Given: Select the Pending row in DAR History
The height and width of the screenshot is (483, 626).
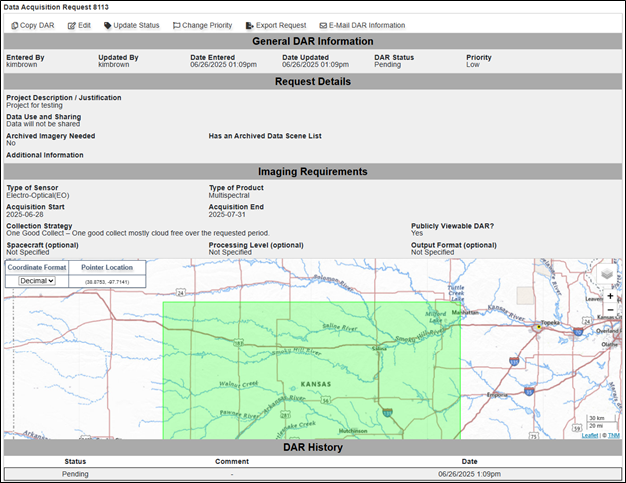Looking at the screenshot, I should pos(313,474).
